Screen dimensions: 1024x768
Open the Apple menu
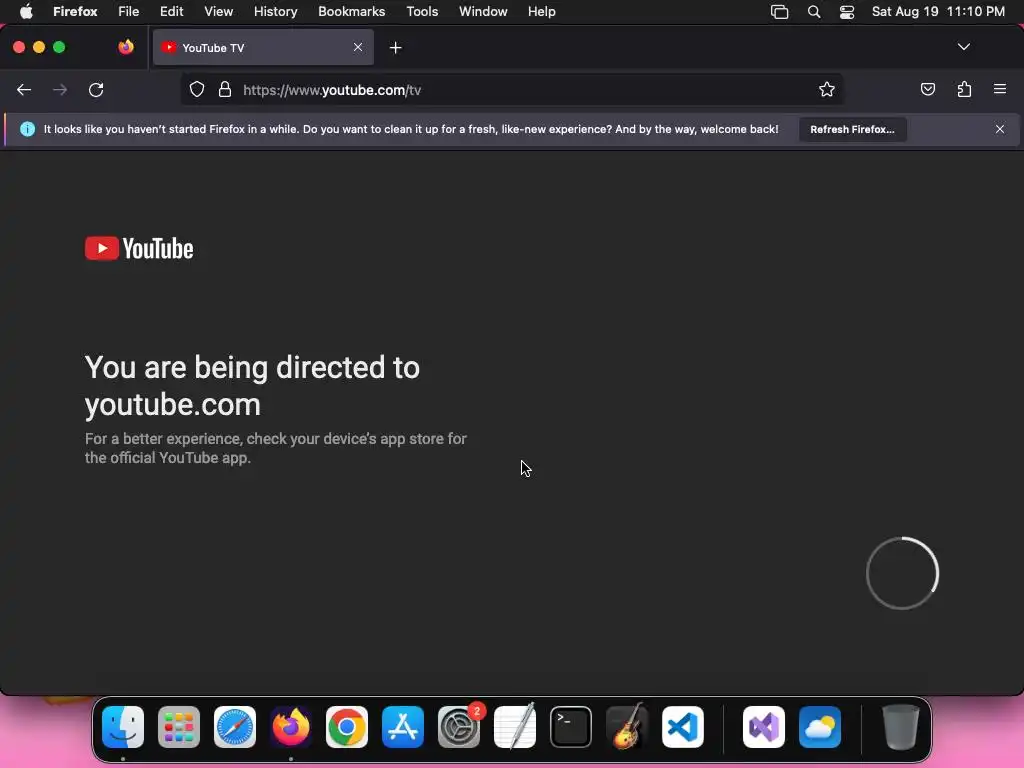26,12
